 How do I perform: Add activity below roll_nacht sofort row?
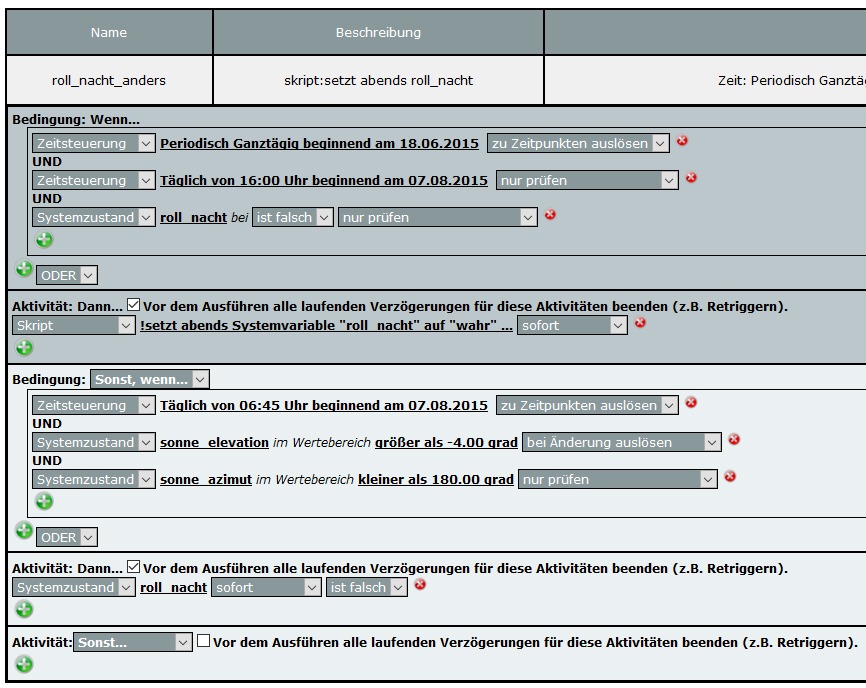click(24, 610)
